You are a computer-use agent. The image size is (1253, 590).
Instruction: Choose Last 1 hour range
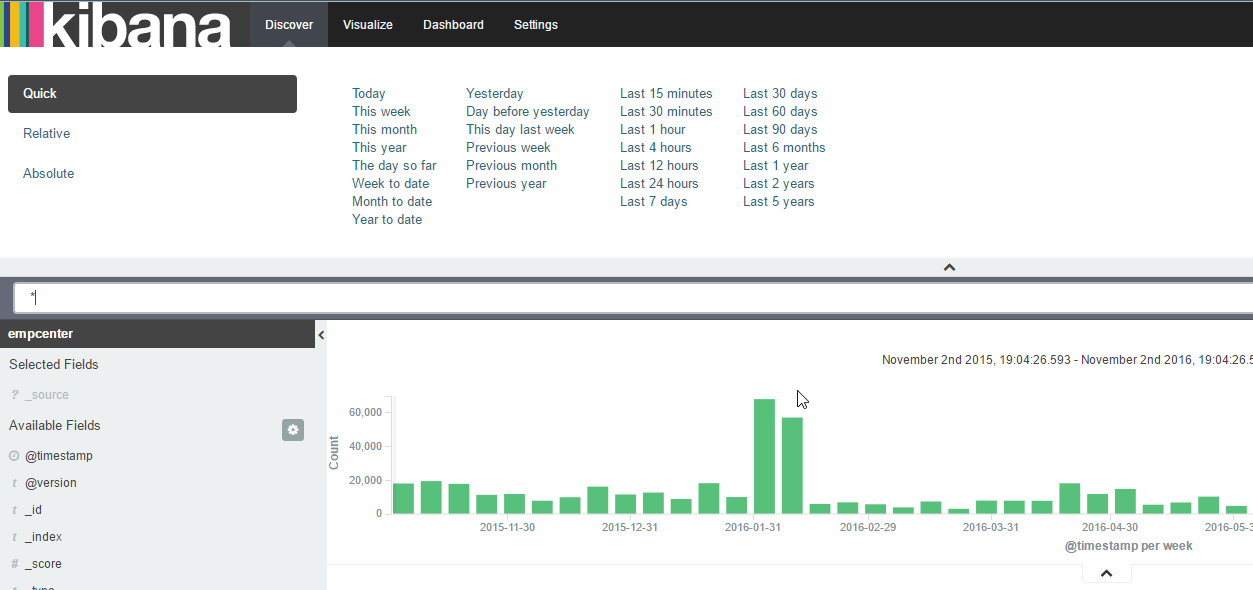click(x=653, y=130)
